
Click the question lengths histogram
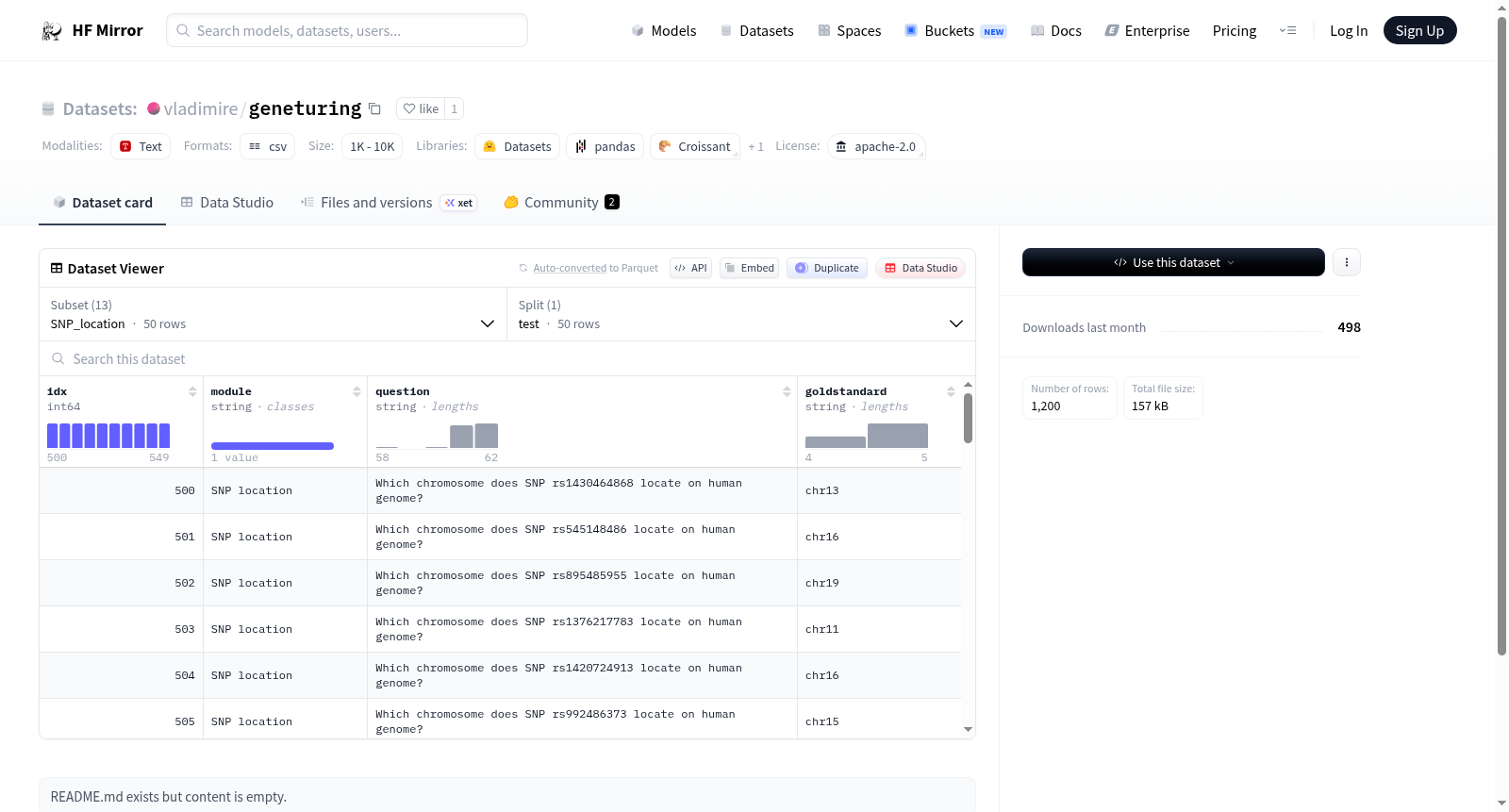(437, 435)
